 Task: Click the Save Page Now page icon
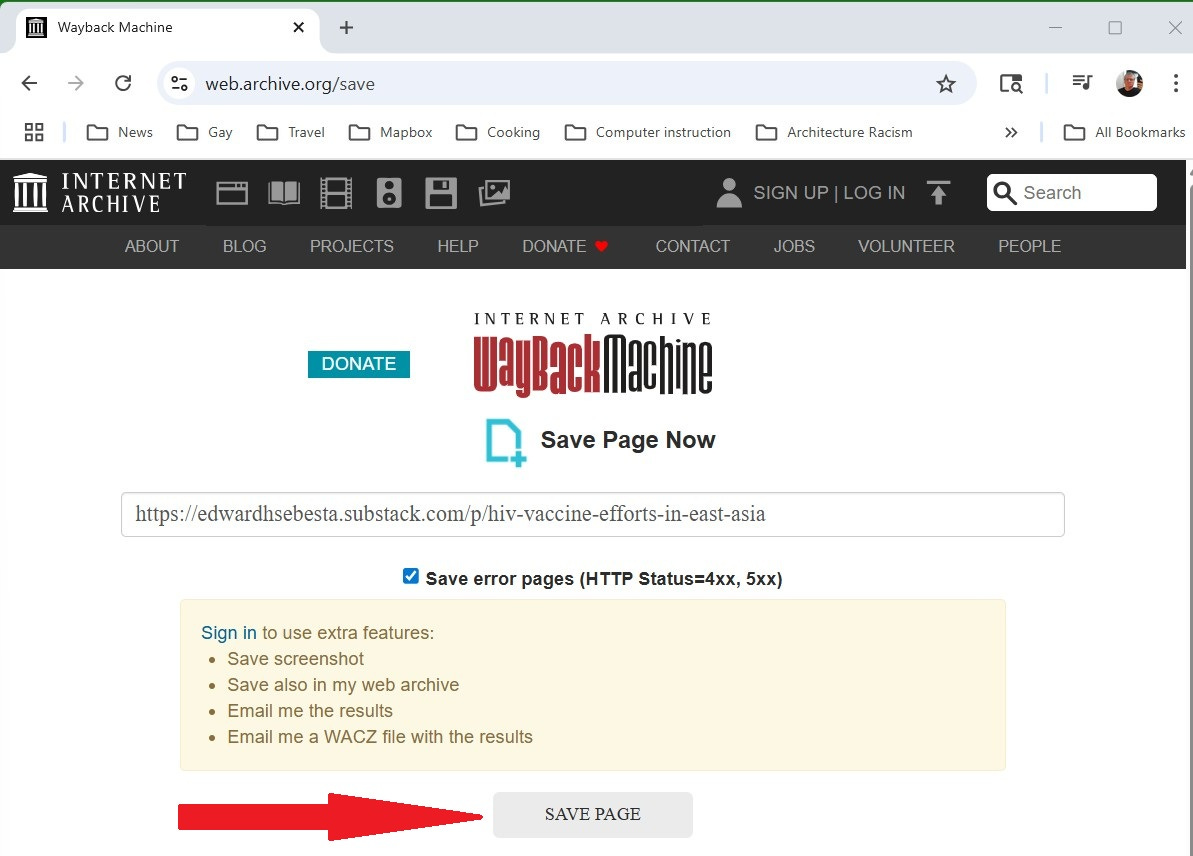506,442
